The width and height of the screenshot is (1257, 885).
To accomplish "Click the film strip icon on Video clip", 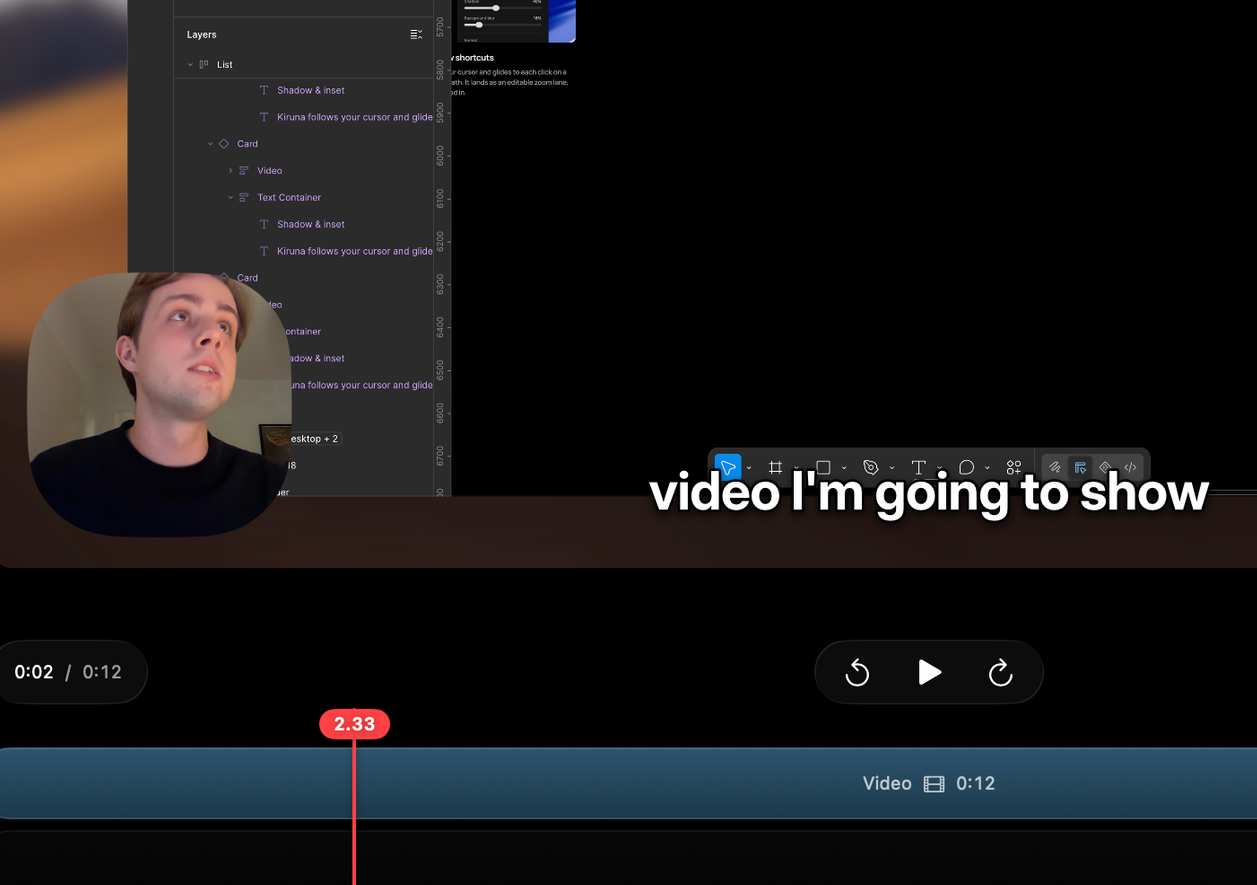I will click(x=934, y=784).
